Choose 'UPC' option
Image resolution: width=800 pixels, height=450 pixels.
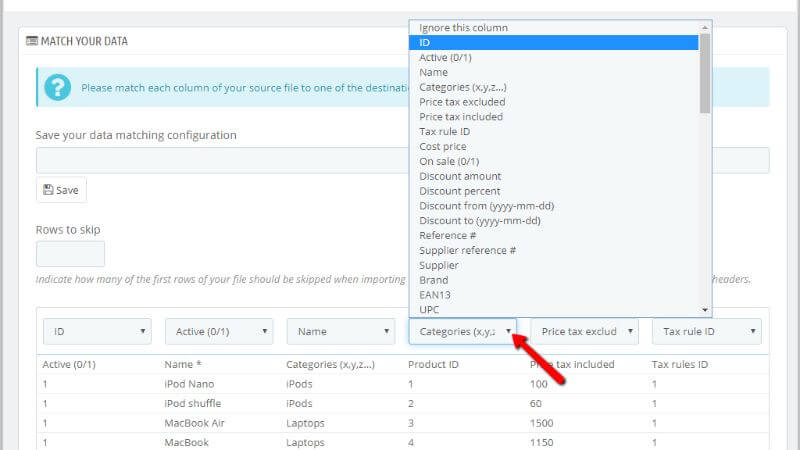pyautogui.click(x=554, y=309)
